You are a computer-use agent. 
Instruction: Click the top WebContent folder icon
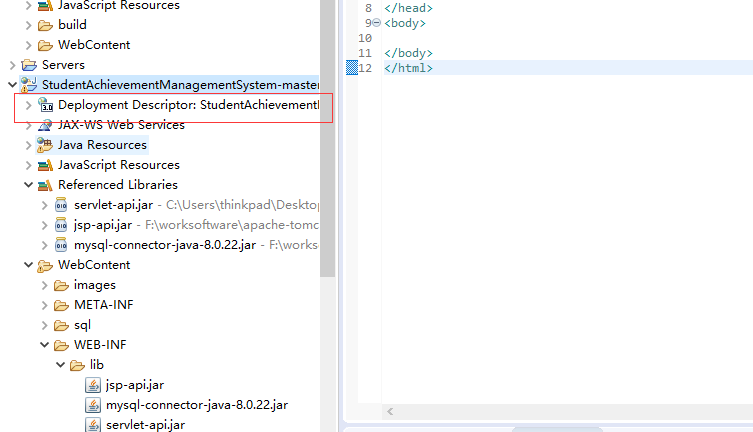45,45
